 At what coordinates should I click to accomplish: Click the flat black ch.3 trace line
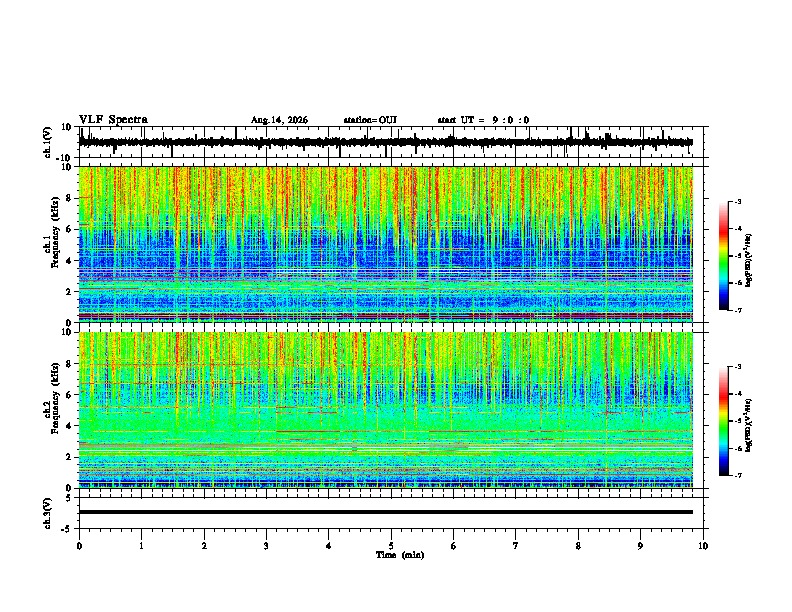386,512
